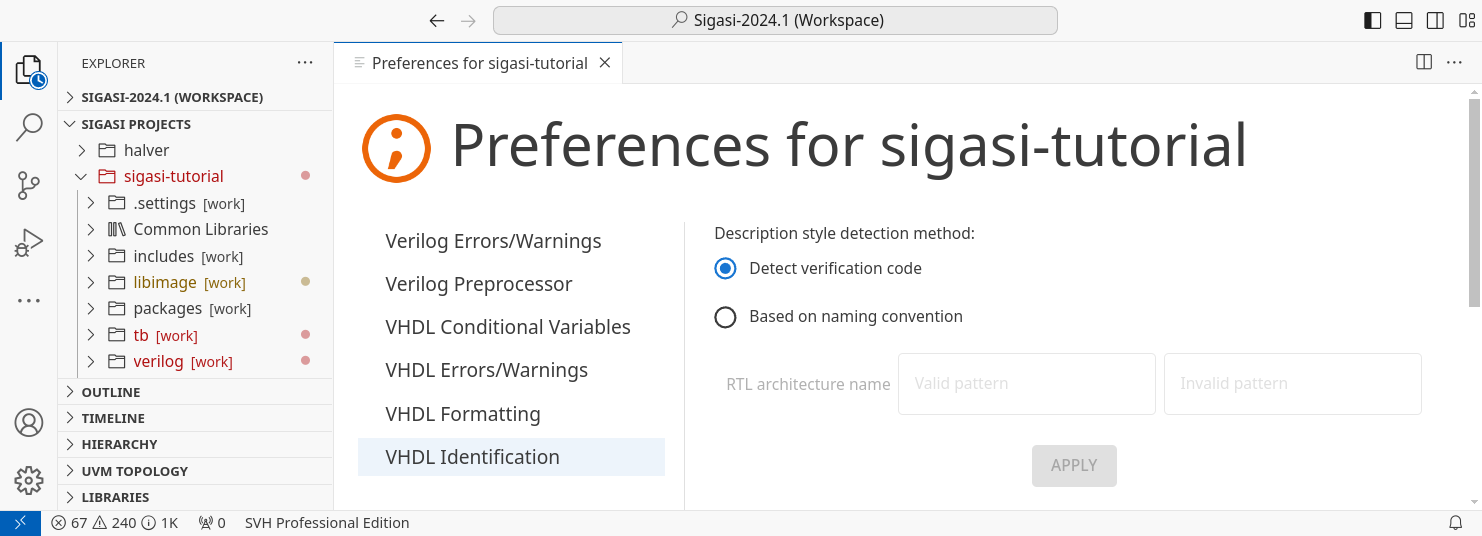This screenshot has width=1482, height=536.
Task: Open the Run and Debug view
Action: click(x=29, y=243)
